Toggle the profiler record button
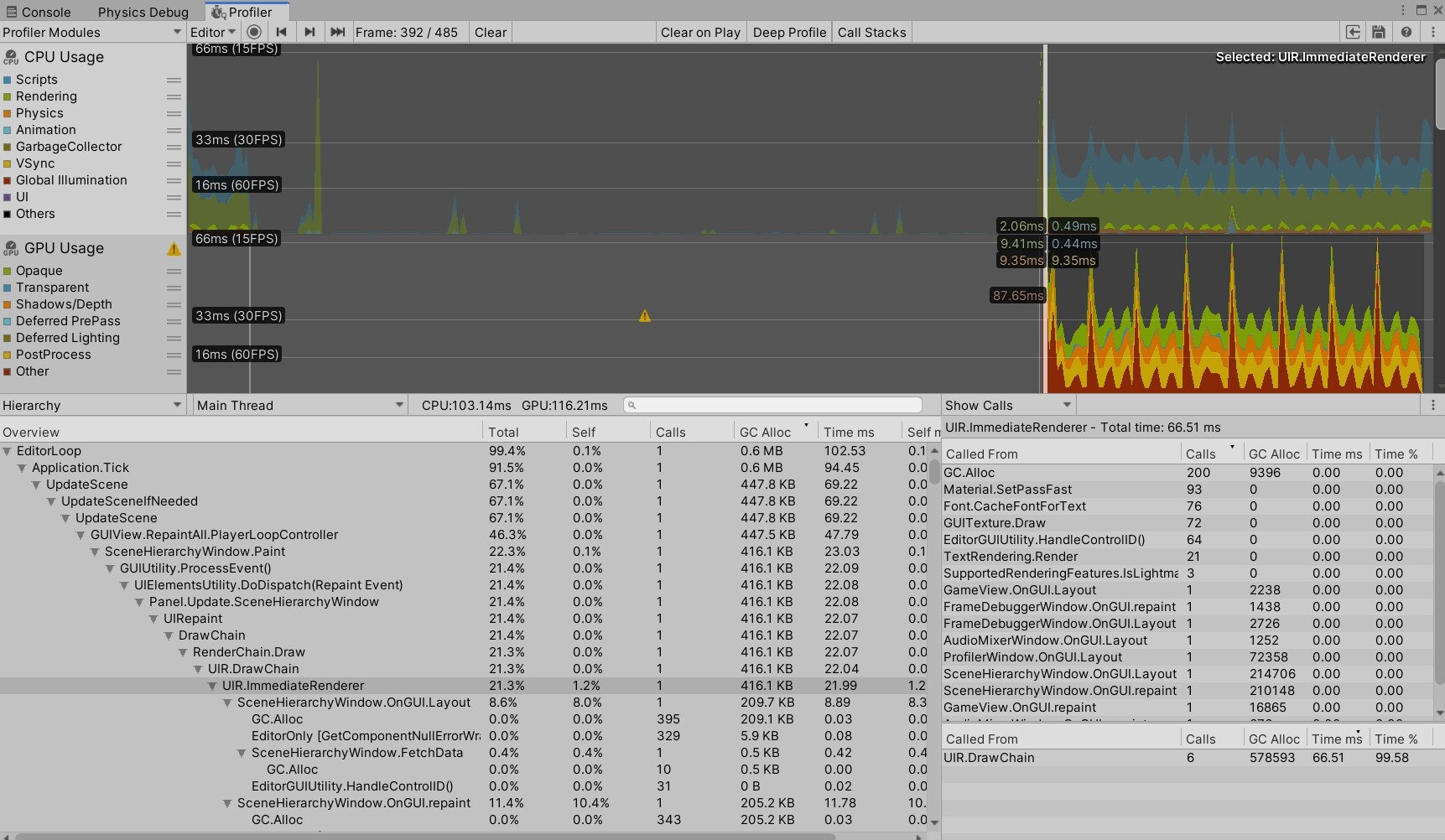The width and height of the screenshot is (1445, 840). coord(254,32)
